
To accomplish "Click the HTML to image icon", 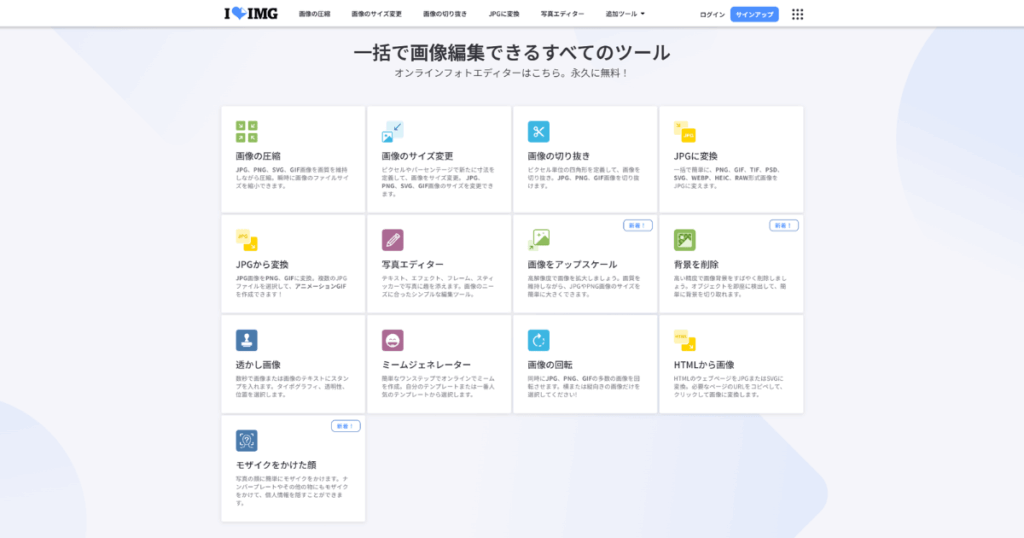I will pyautogui.click(x=684, y=340).
